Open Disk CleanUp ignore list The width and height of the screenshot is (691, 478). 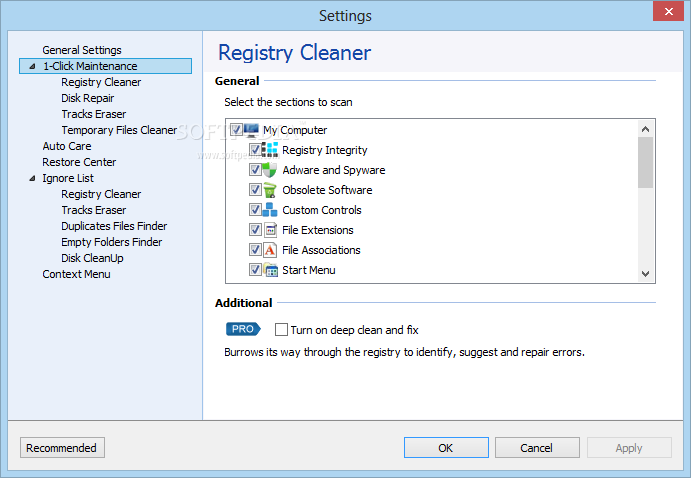92,258
